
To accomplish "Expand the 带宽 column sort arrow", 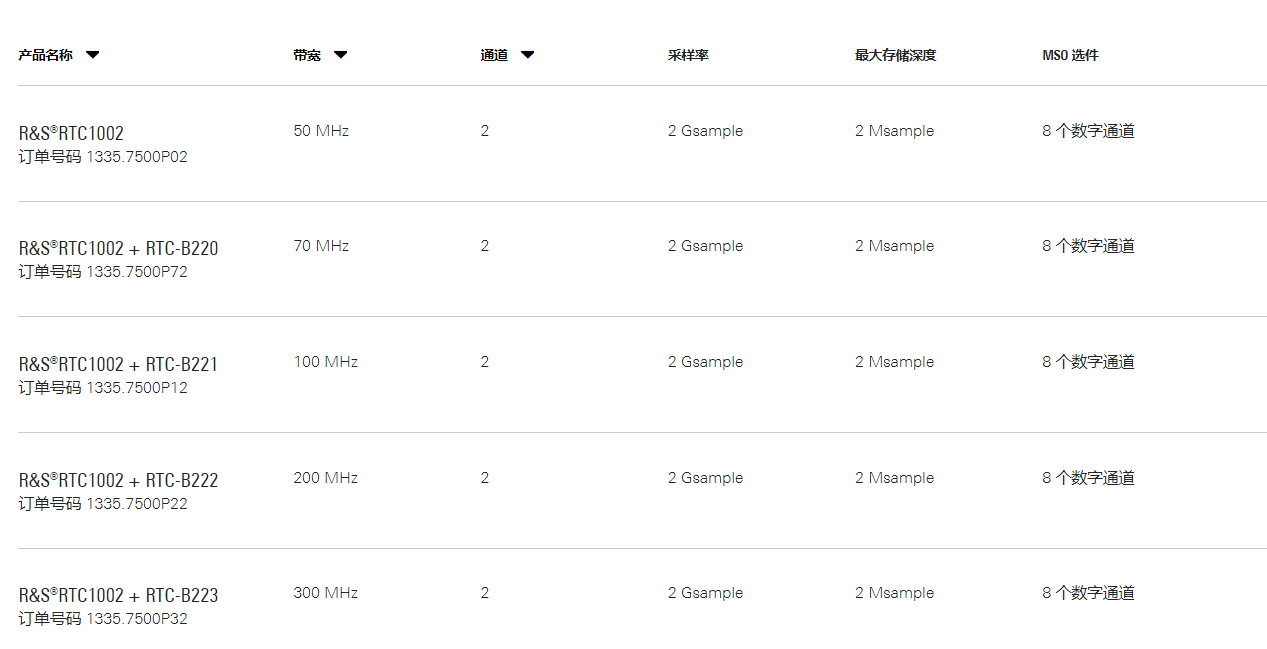I will click(340, 55).
